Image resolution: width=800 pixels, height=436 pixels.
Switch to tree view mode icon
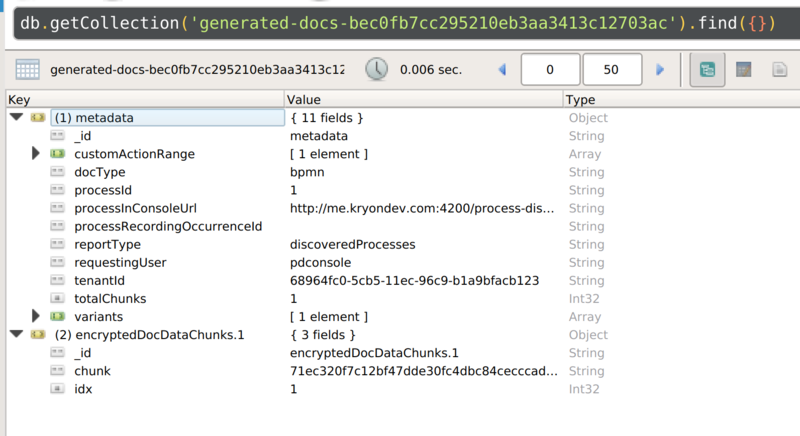pyautogui.click(x=707, y=69)
